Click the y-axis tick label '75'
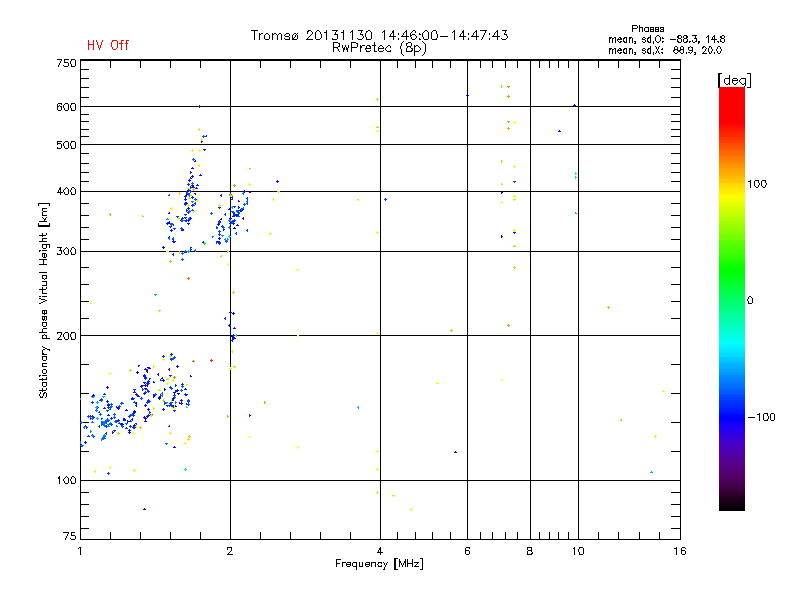 (70, 536)
